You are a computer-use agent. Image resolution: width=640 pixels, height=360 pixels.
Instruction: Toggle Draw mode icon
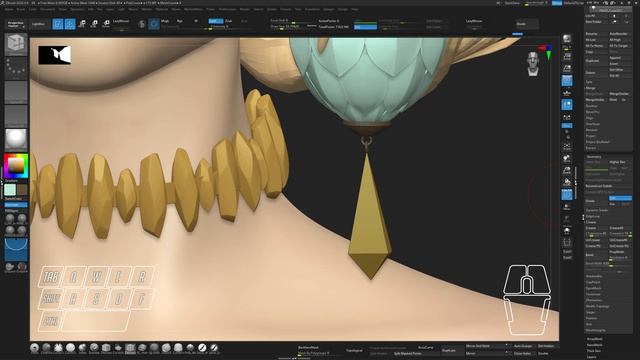coord(70,24)
